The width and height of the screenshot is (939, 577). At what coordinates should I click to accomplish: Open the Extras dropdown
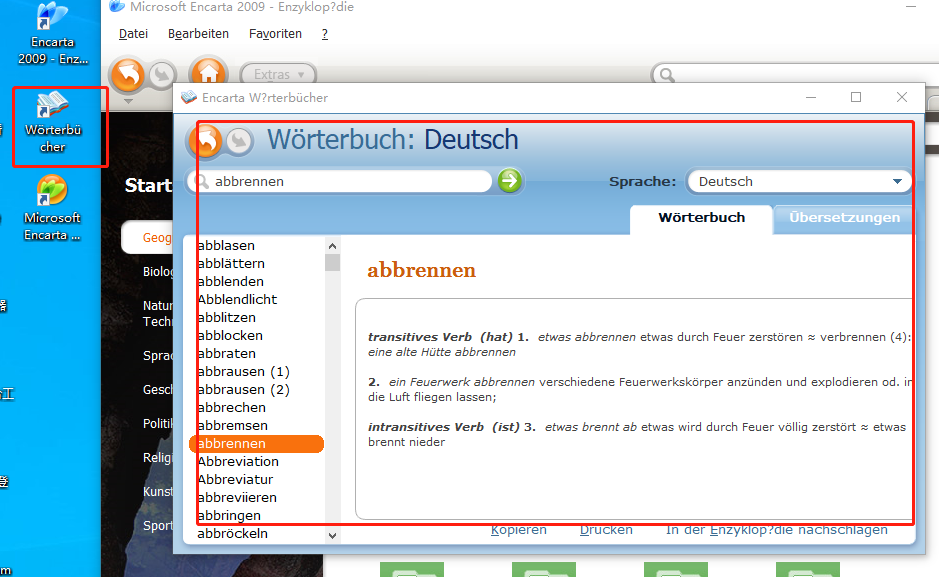tap(278, 74)
